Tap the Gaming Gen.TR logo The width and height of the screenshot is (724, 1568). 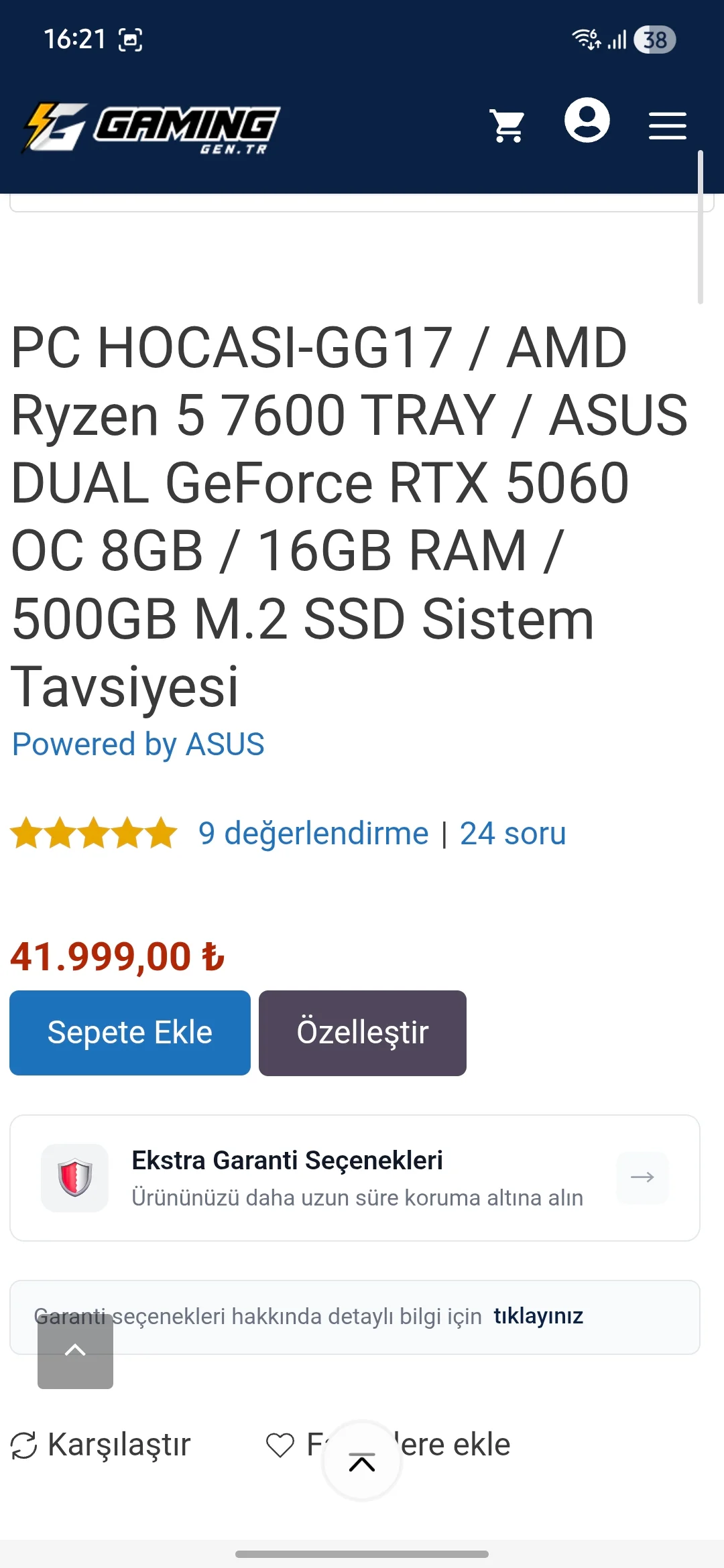tap(152, 128)
